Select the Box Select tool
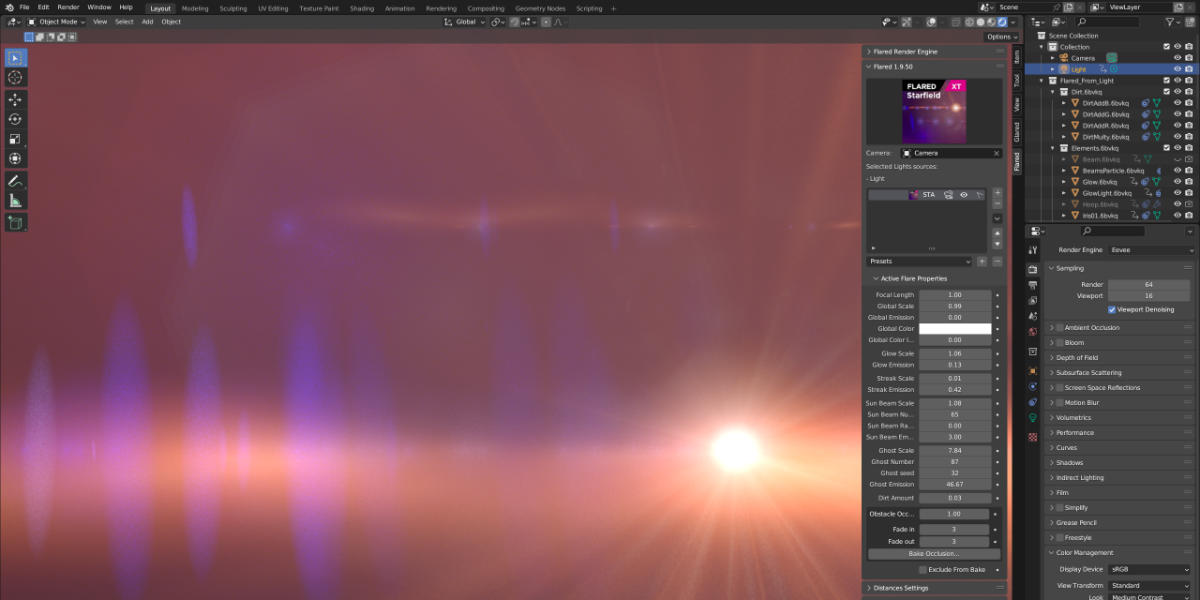Screen dimensions: 1200x600 coord(15,58)
